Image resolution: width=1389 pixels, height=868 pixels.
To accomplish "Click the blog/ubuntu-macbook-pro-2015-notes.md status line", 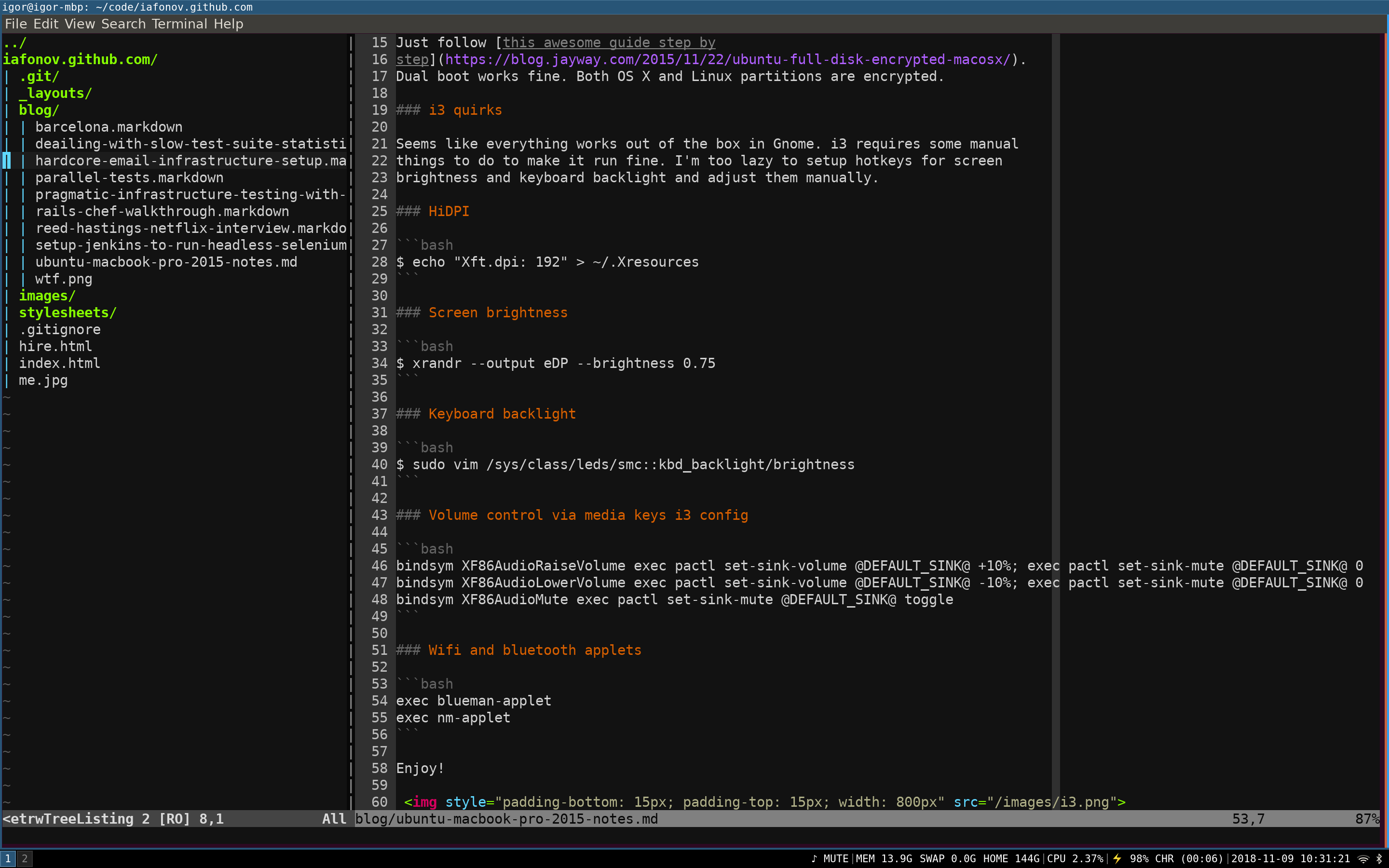I will click(867, 819).
